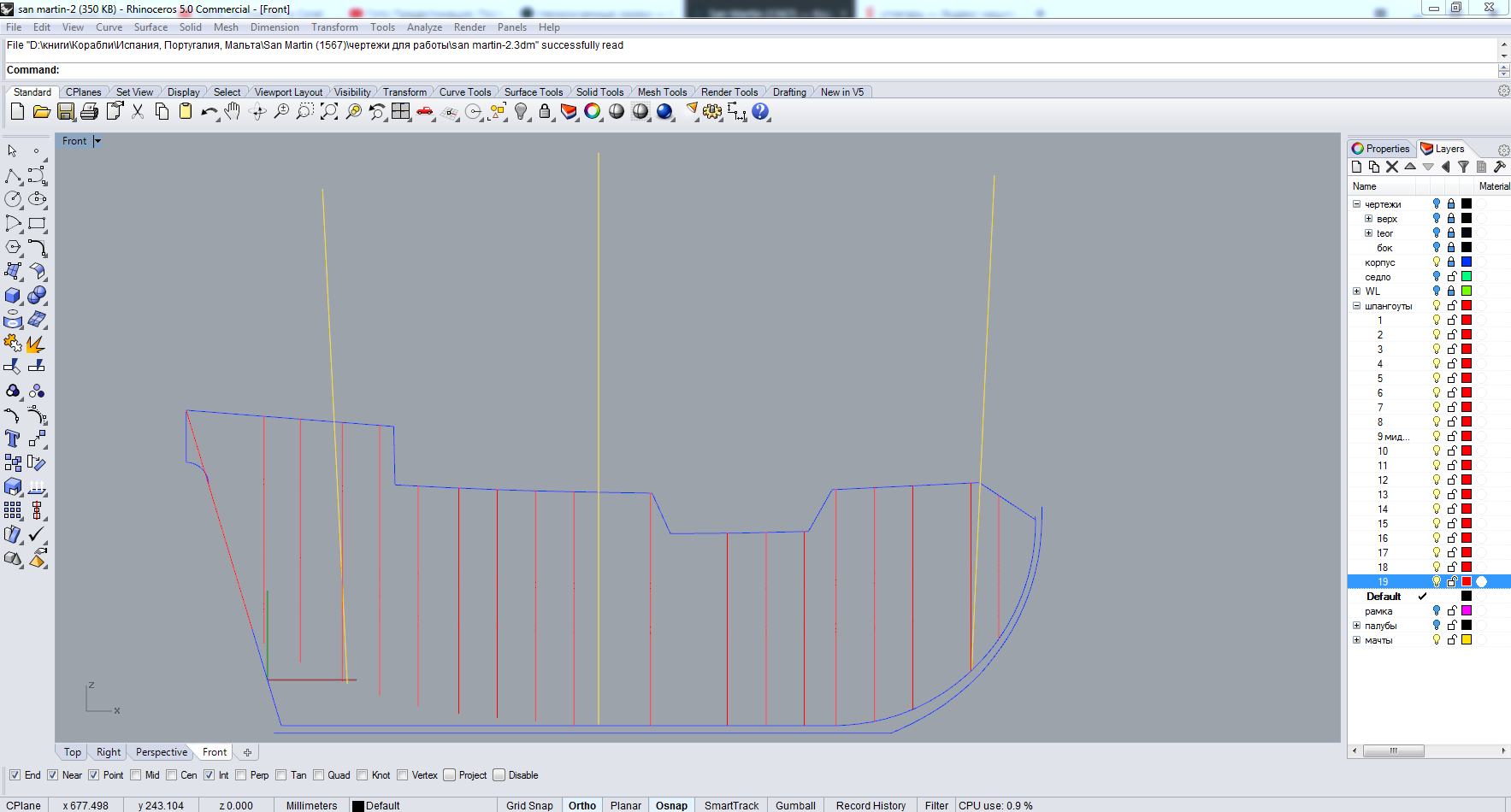Open the Front viewport title dropdown
Screen dimensions: 1511x812
tap(97, 141)
